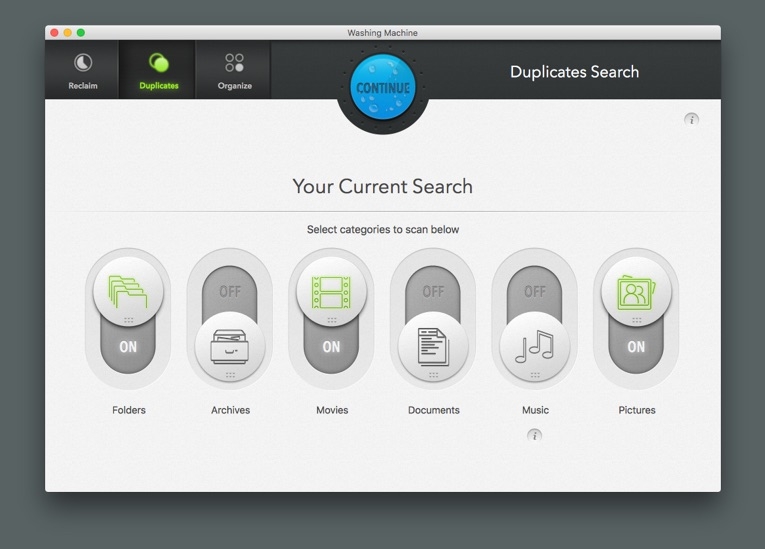The height and width of the screenshot is (549, 765).
Task: Open info icon below Music
Action: pyautogui.click(x=535, y=435)
